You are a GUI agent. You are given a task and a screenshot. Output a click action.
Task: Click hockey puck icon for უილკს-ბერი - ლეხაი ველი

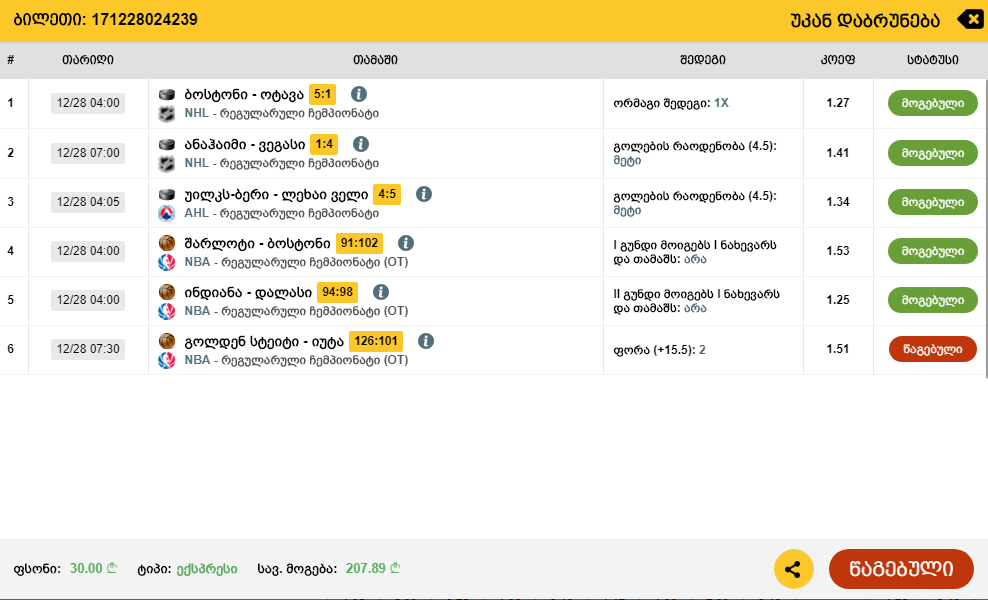[166, 194]
